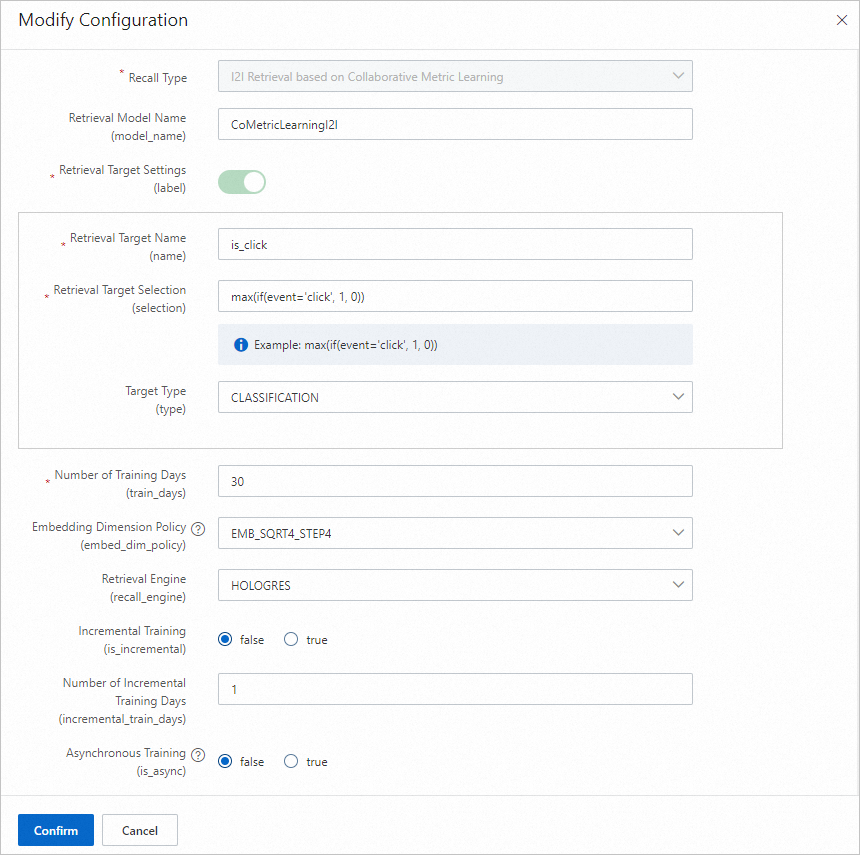The height and width of the screenshot is (855, 860).
Task: Click the Number of Incremental Training Days input
Action: tap(455, 689)
